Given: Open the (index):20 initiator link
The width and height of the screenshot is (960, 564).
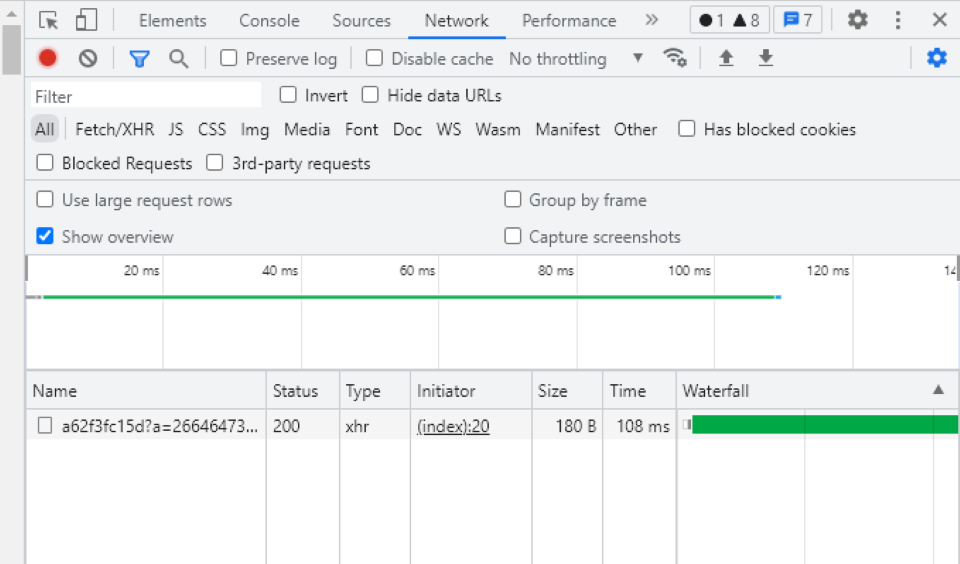Looking at the screenshot, I should click(x=453, y=426).
